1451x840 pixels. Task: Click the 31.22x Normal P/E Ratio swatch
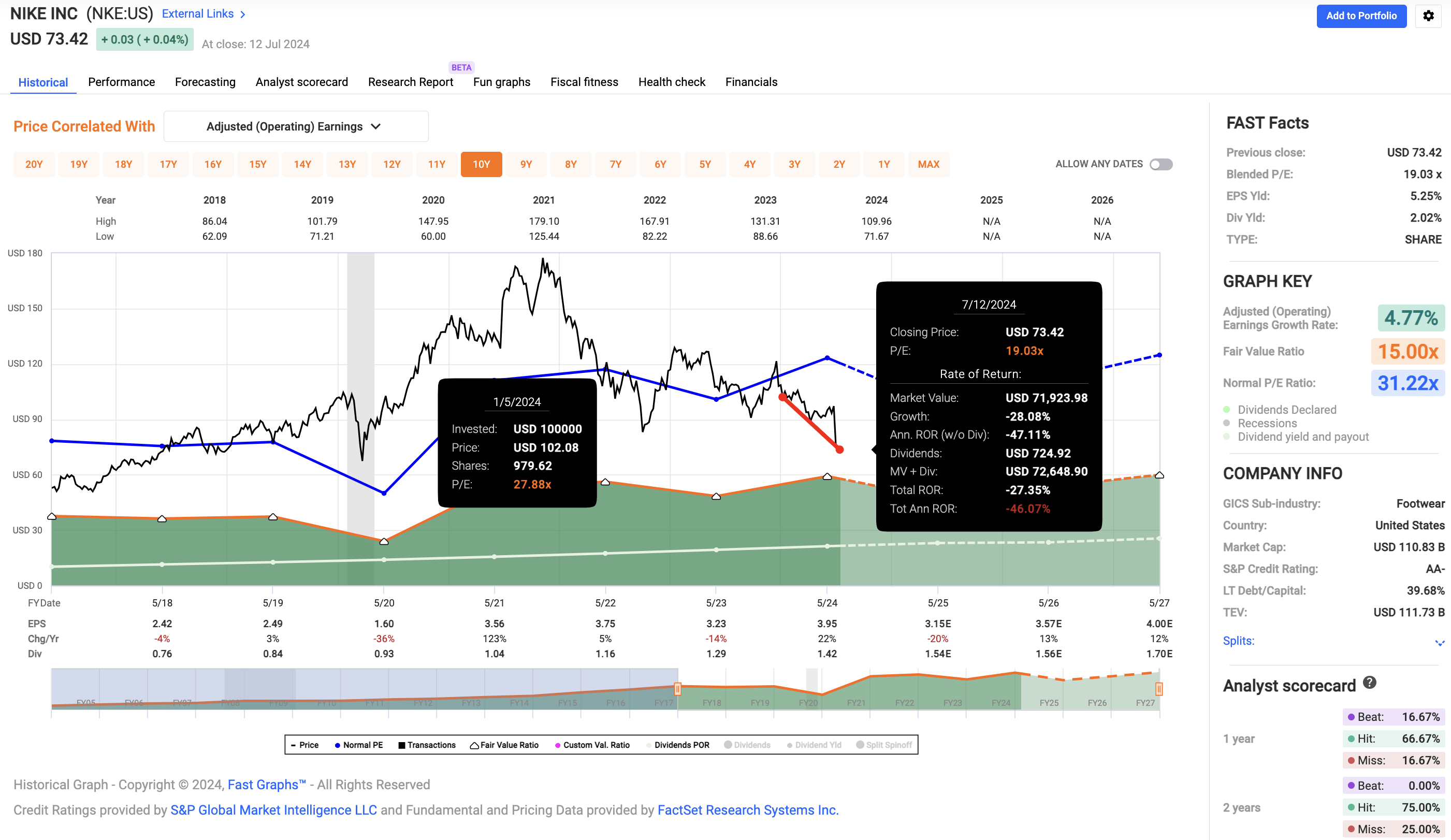(1408, 383)
